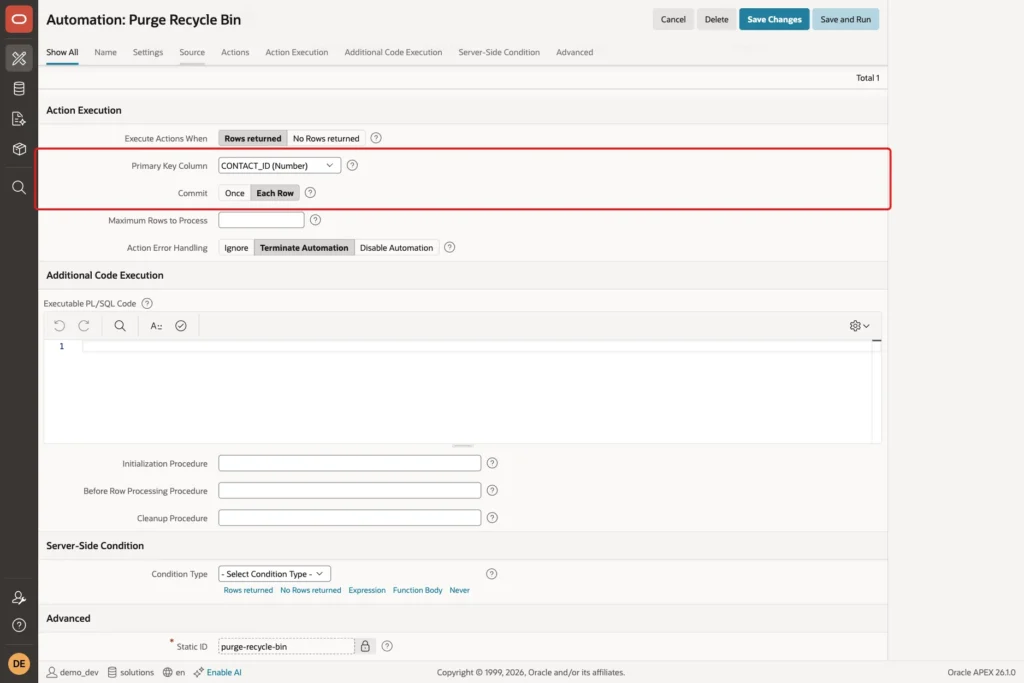The image size is (1024, 683).
Task: Open the Condition Type select list
Action: (x=274, y=574)
